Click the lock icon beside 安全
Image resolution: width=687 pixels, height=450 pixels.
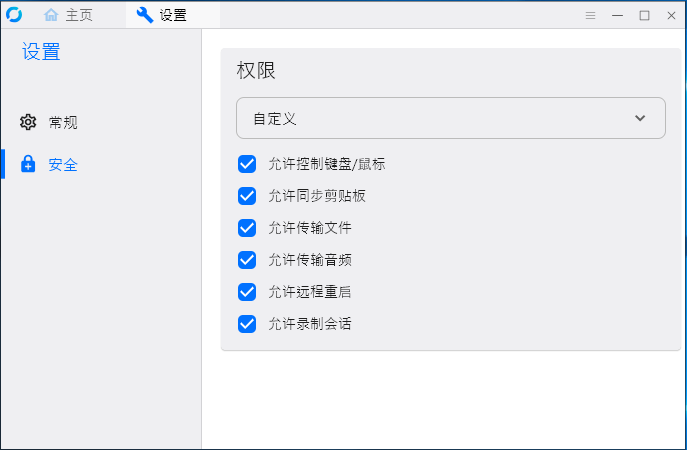tap(28, 164)
